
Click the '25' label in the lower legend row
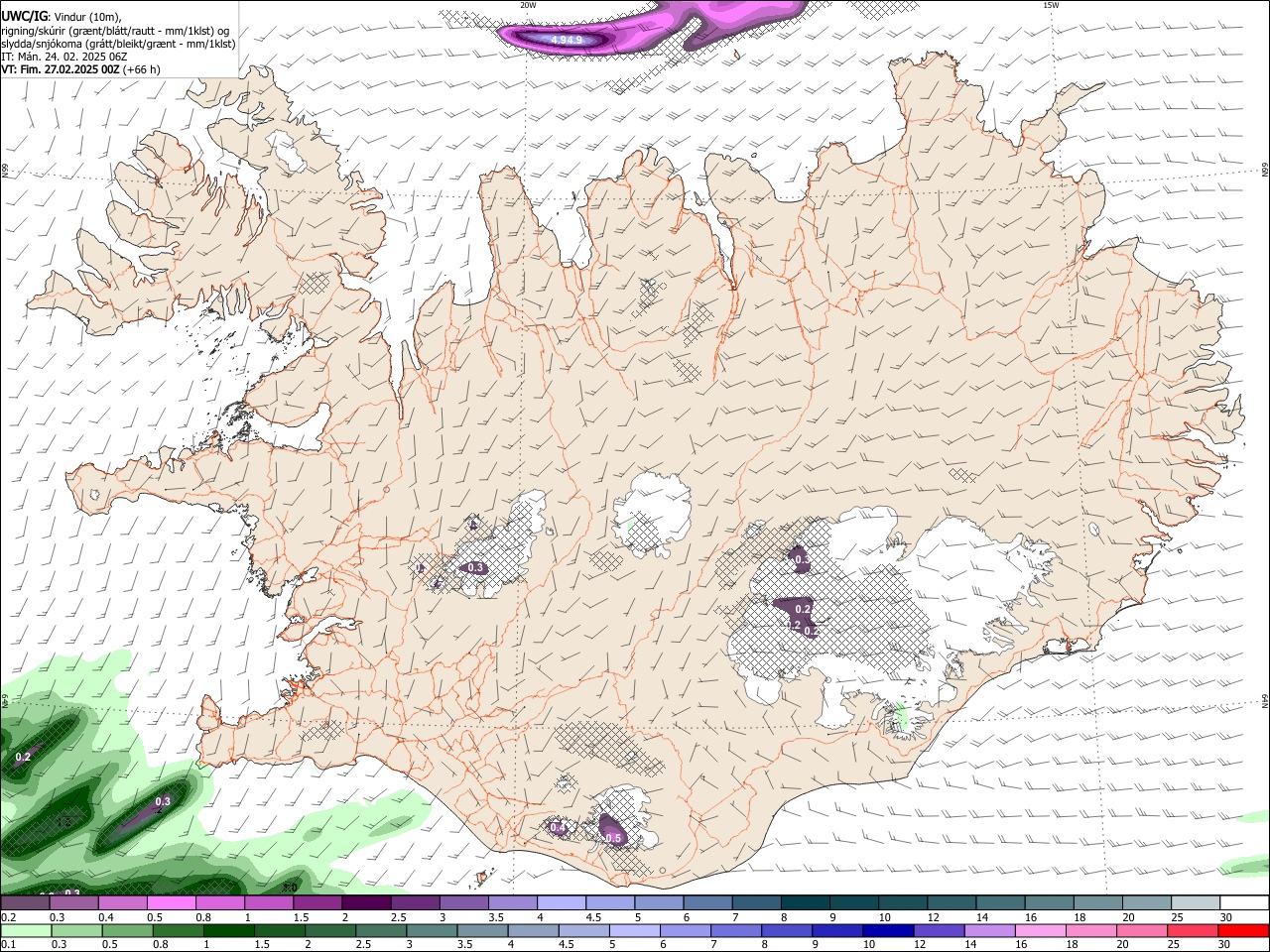tap(1175, 945)
